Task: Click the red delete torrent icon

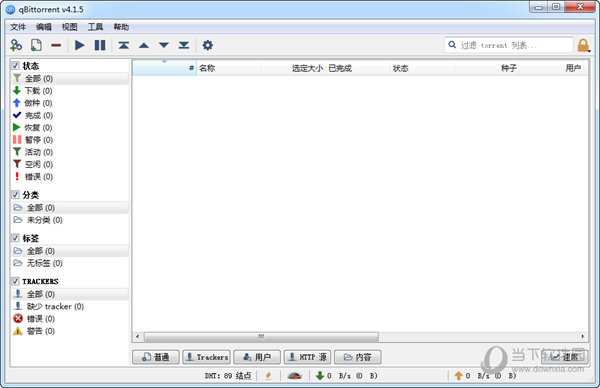Action: [x=56, y=46]
